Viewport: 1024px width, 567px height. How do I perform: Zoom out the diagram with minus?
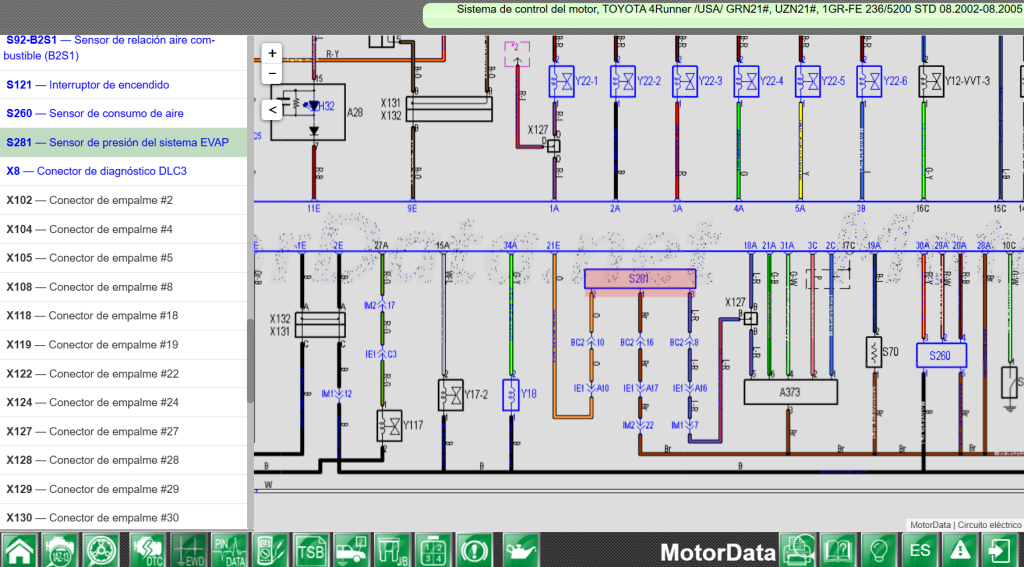pyautogui.click(x=272, y=73)
